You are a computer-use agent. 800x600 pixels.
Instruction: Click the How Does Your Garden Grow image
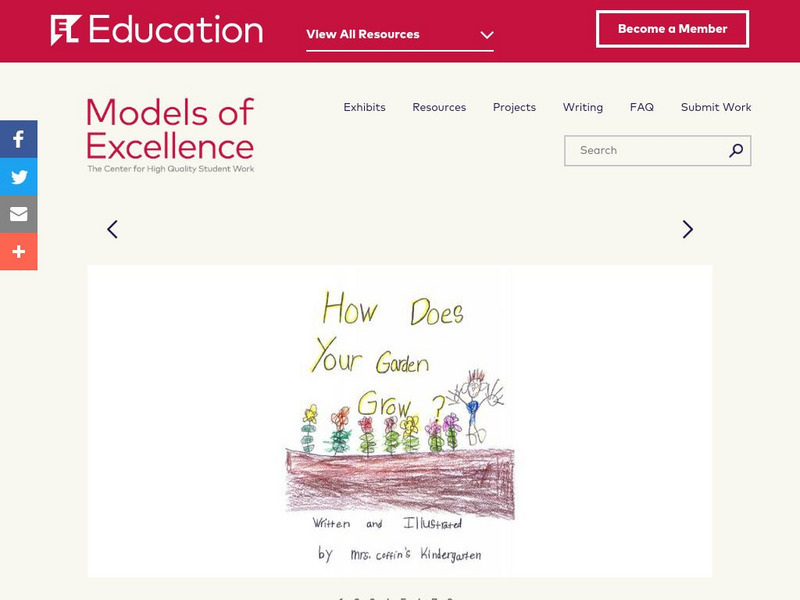(399, 420)
